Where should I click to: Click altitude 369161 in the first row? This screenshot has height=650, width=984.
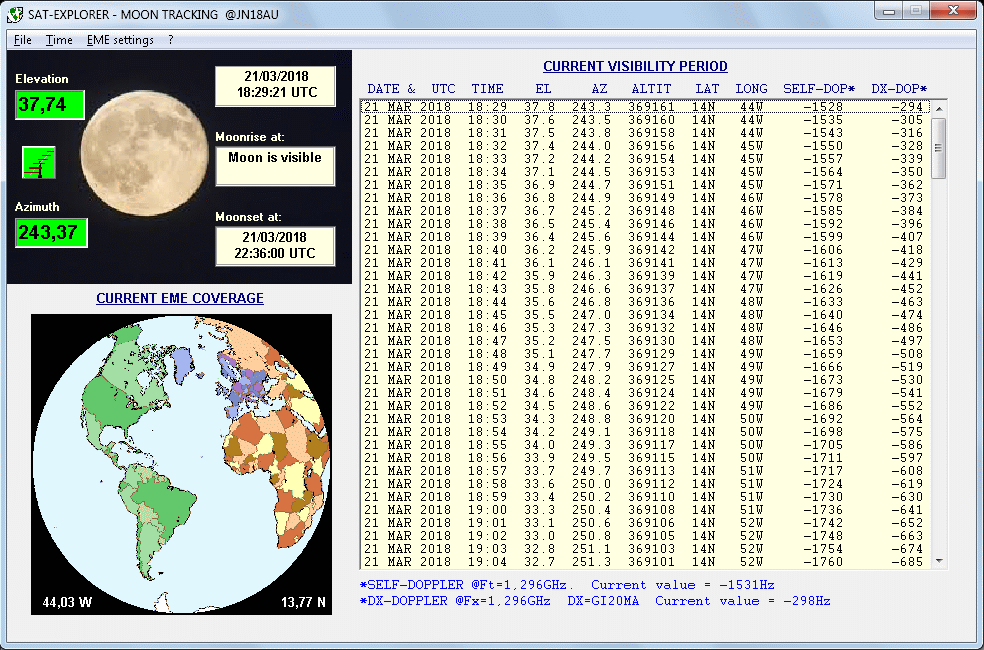651,107
